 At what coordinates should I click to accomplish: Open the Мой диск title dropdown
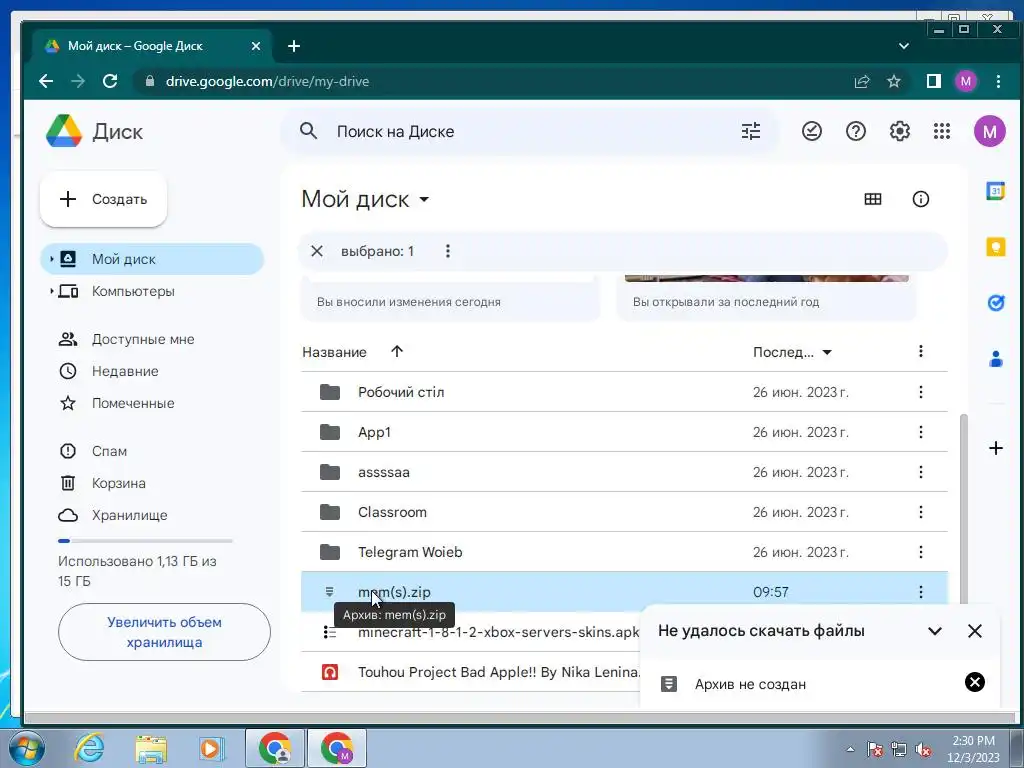[424, 199]
